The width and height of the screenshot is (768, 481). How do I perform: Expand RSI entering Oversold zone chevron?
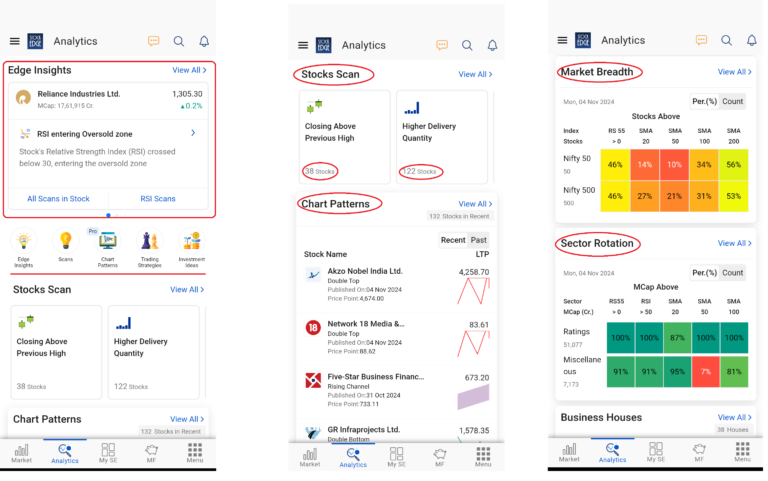193,133
